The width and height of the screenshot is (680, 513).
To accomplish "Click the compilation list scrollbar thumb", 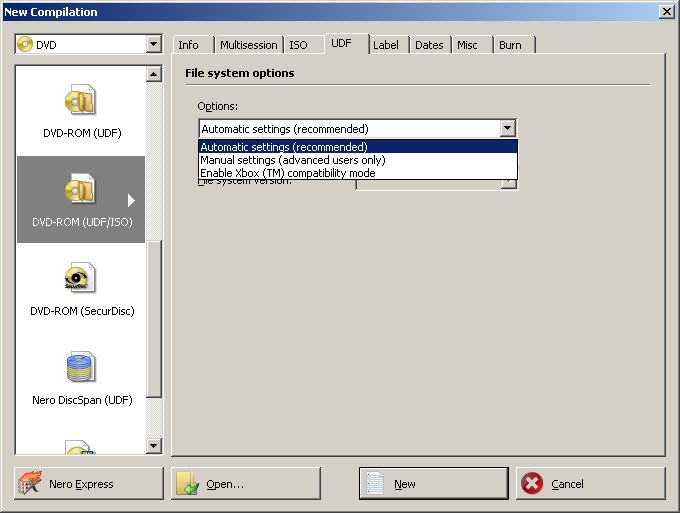I will 154,319.
